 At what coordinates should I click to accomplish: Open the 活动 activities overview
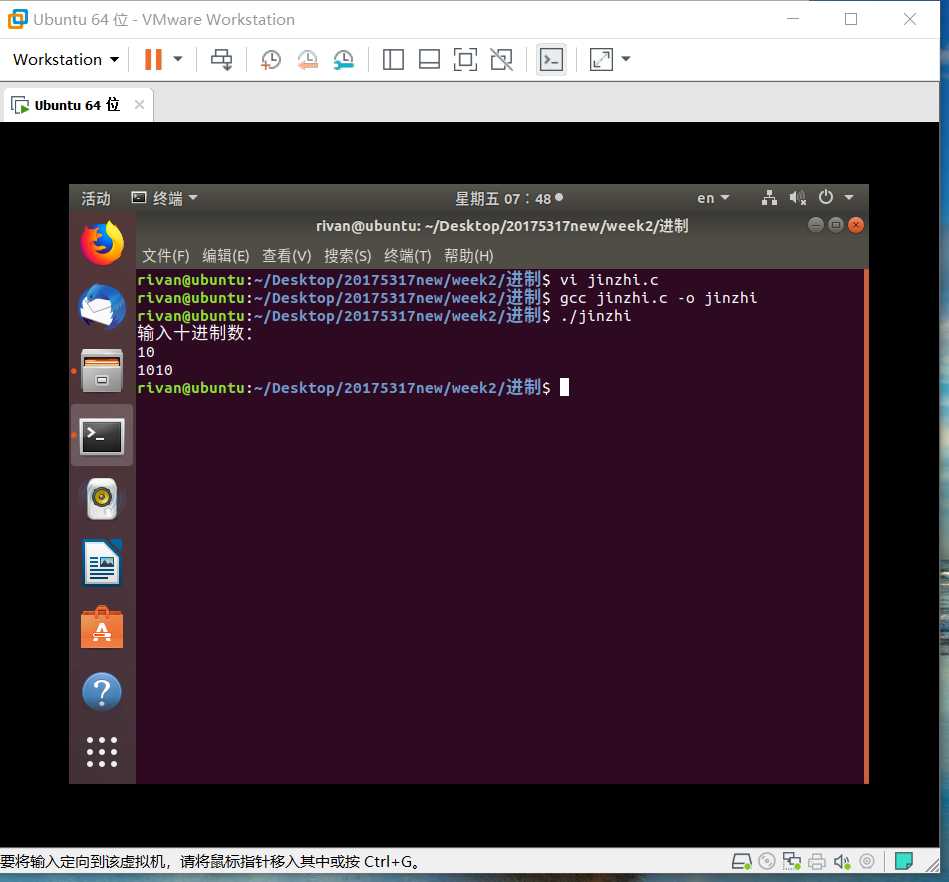click(x=96, y=198)
